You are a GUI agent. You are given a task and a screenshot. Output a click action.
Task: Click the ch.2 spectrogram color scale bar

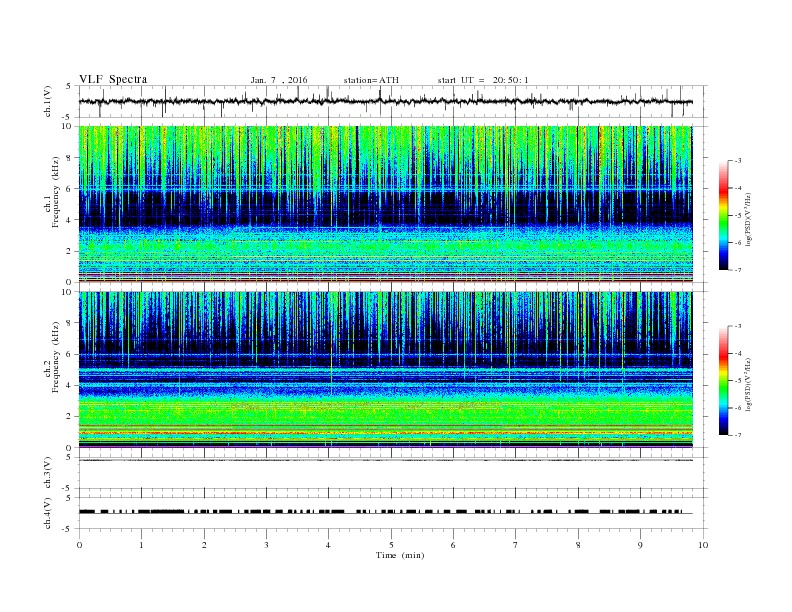point(723,380)
